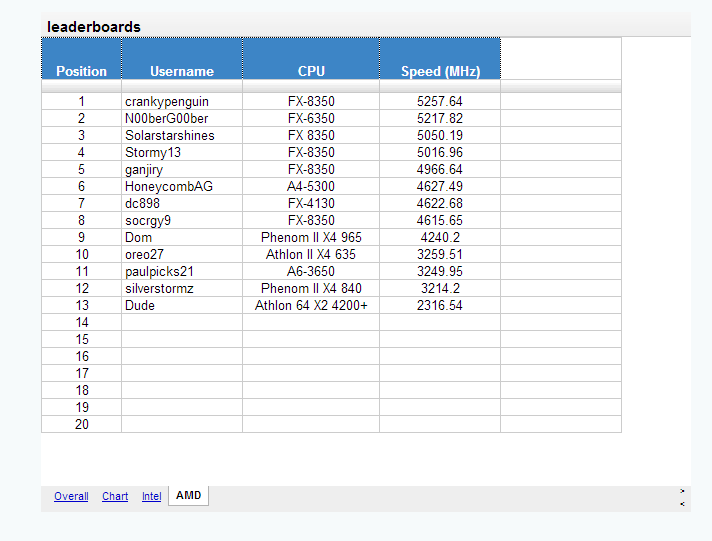
Task: Click the FX 8350 cell for Solarstarshines
Action: pyautogui.click(x=311, y=135)
